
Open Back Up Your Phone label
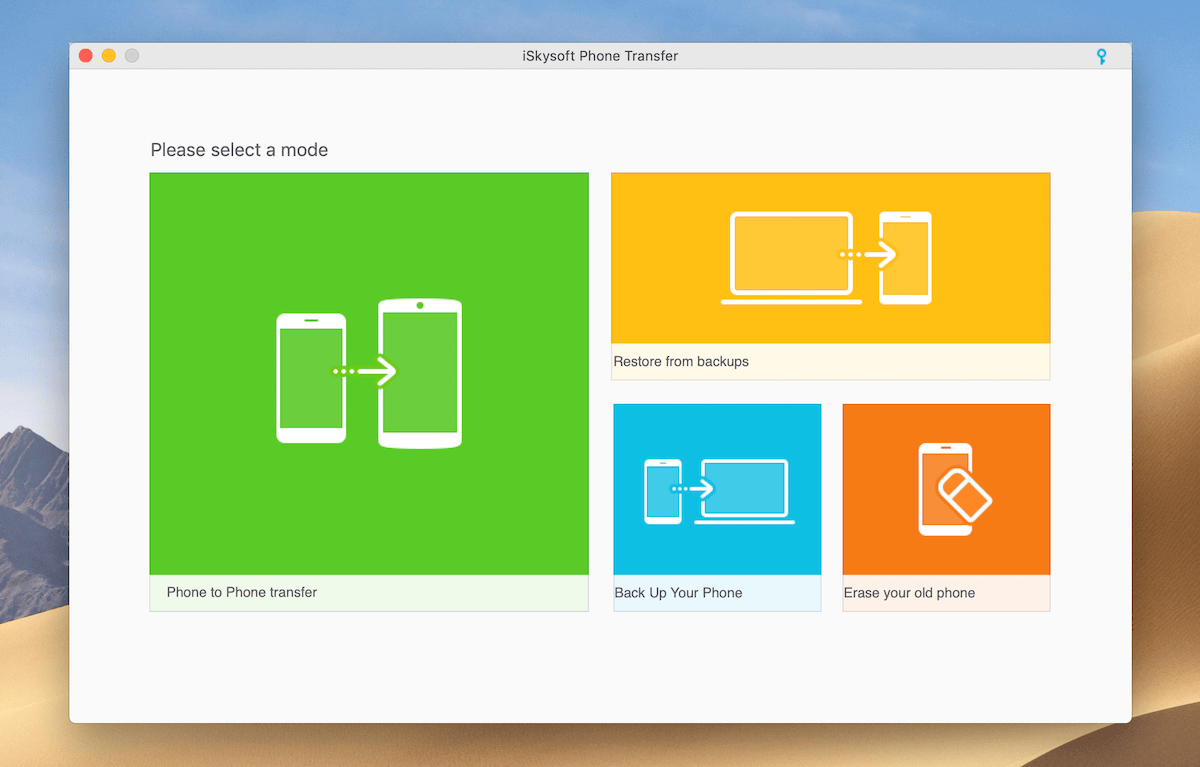pyautogui.click(x=678, y=593)
